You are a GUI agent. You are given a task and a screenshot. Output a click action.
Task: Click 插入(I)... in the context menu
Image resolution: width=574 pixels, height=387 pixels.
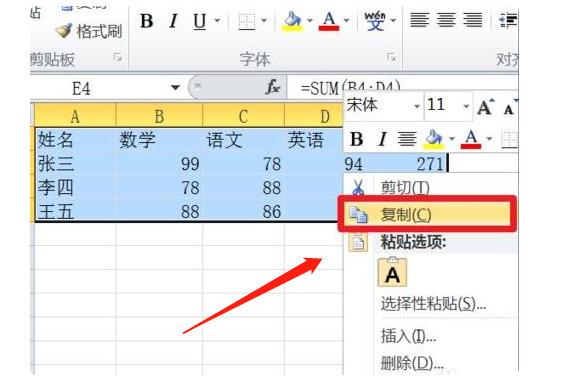(409, 335)
